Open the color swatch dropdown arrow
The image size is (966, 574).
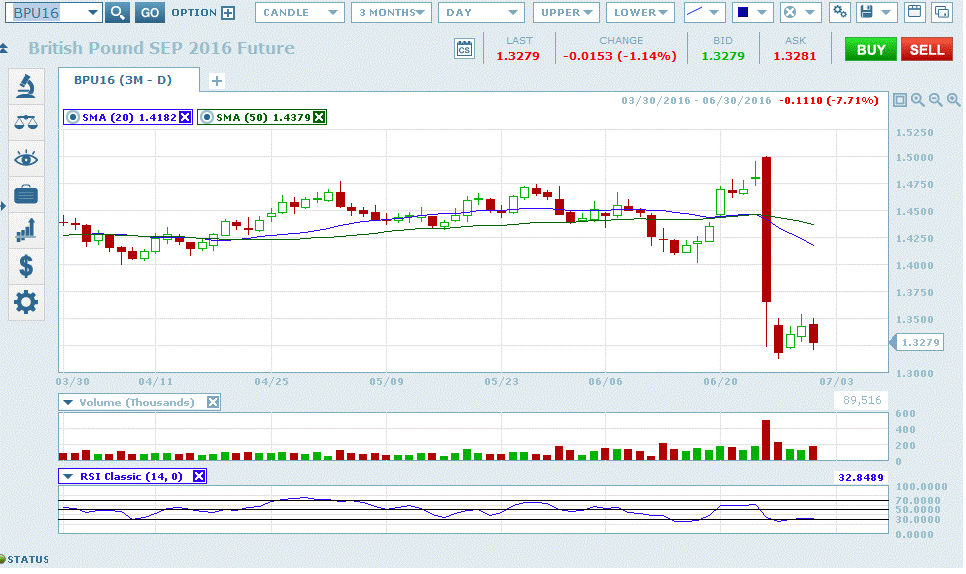pyautogui.click(x=762, y=12)
